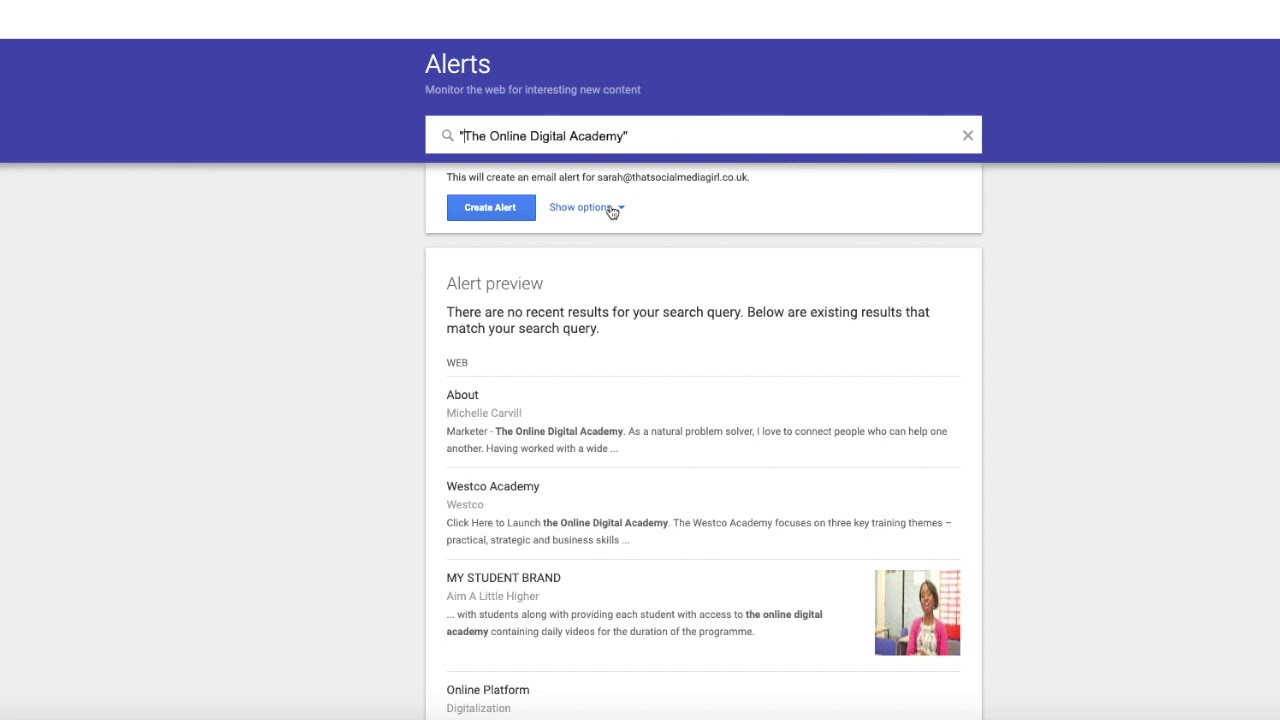Open the Online Platform result
Viewport: 1280px width, 720px height.
(488, 690)
